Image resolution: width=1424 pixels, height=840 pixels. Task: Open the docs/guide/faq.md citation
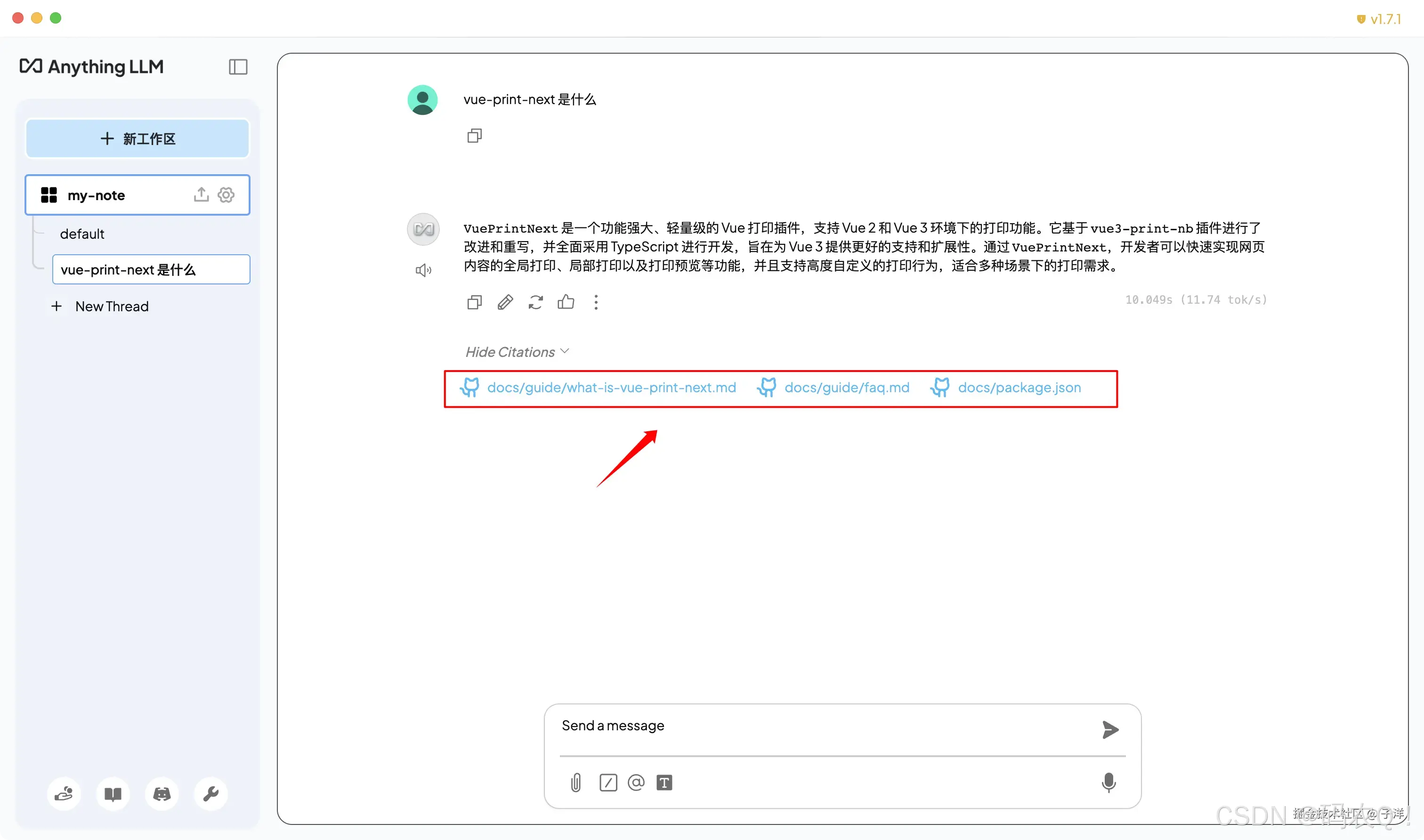click(847, 388)
